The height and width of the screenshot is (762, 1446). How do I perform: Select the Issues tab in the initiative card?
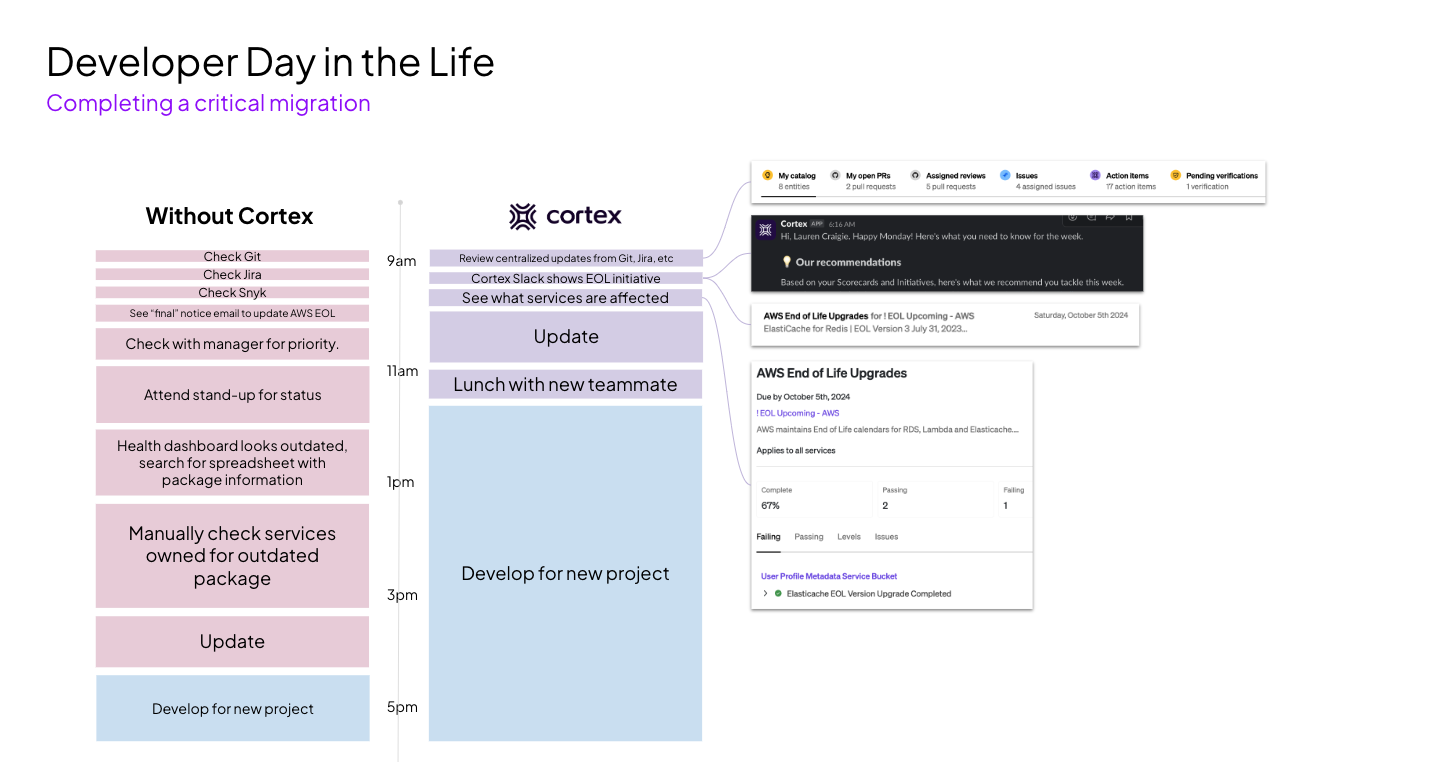point(886,537)
